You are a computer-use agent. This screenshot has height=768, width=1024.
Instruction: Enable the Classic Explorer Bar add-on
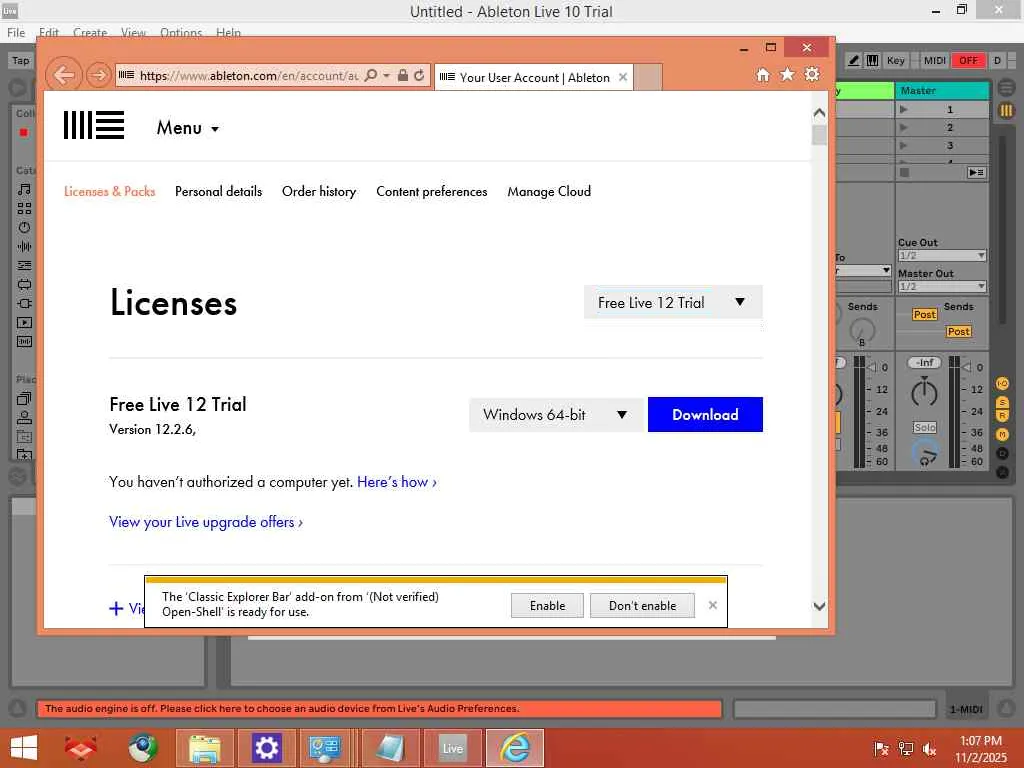(547, 605)
